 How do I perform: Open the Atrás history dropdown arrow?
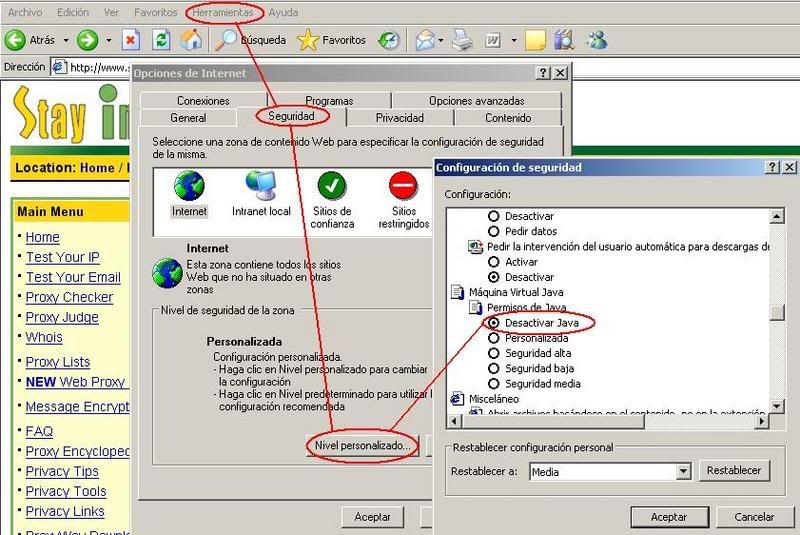(x=66, y=41)
